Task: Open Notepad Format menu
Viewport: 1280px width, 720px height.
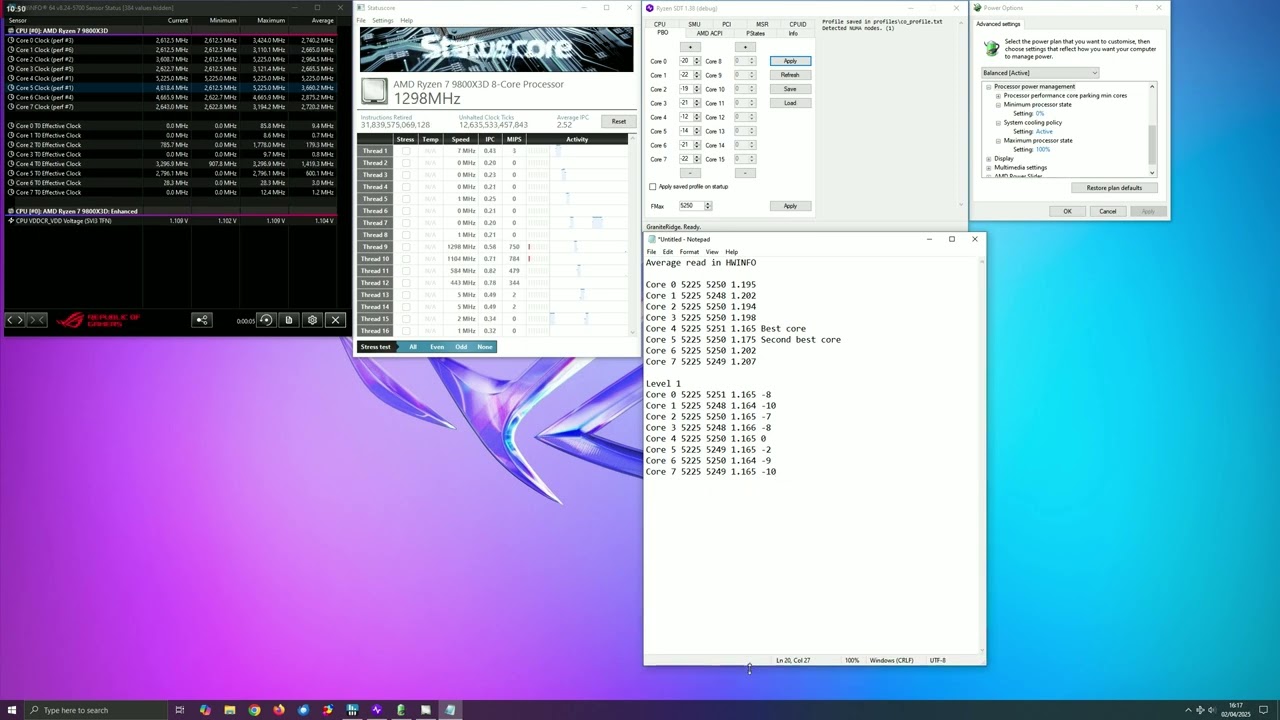Action: point(689,252)
